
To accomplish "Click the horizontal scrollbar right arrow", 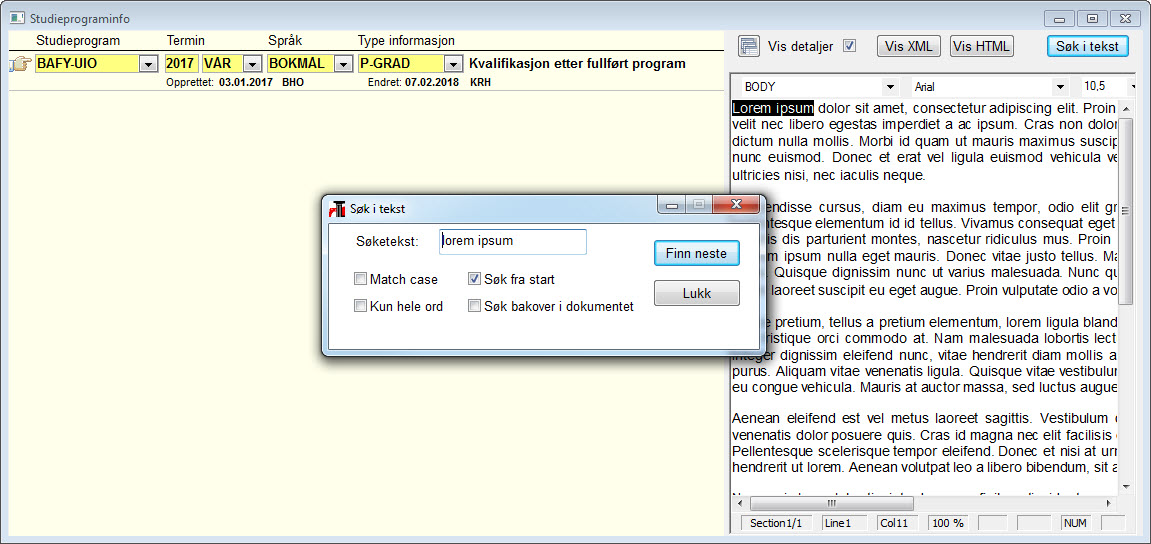I will (1108, 504).
